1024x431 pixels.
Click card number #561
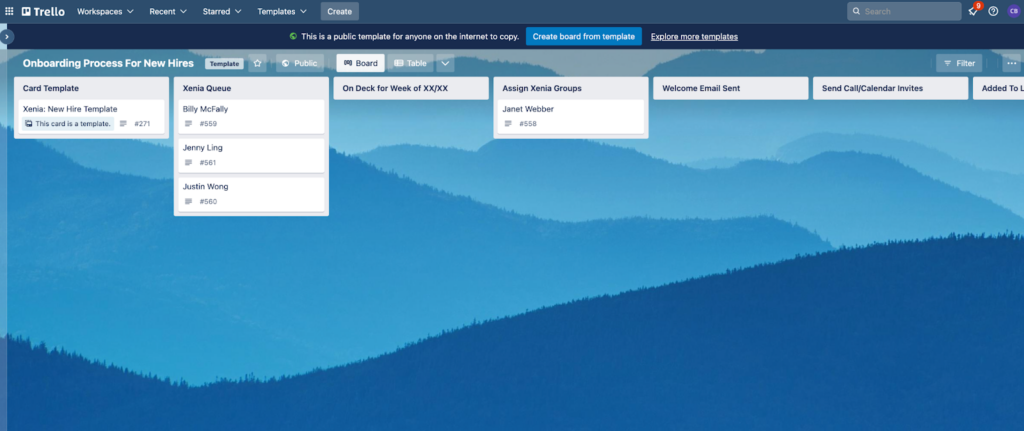[208, 163]
